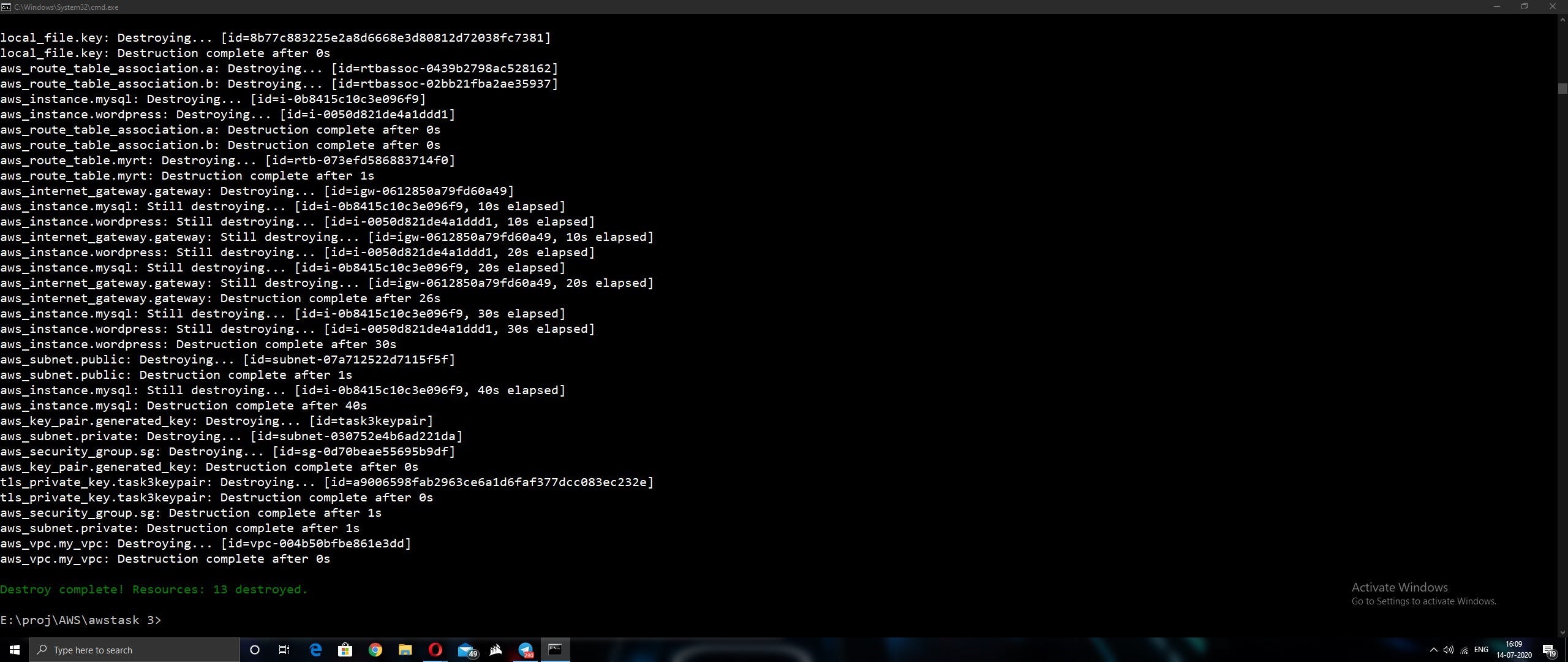Open the Windows Start menu
Image resolution: width=1568 pixels, height=662 pixels.
[15, 650]
